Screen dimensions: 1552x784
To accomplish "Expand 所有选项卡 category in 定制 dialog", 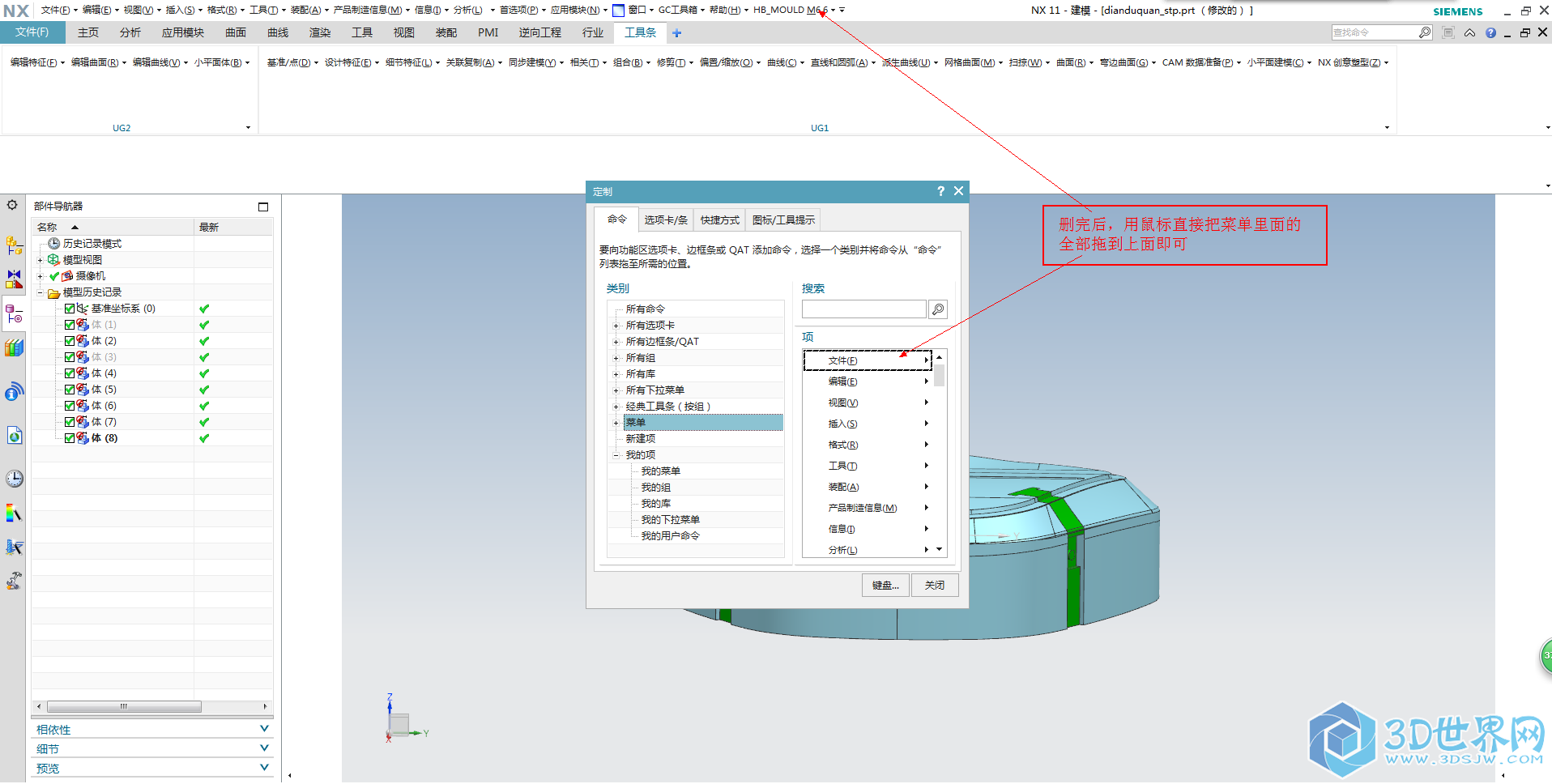I will click(x=616, y=326).
